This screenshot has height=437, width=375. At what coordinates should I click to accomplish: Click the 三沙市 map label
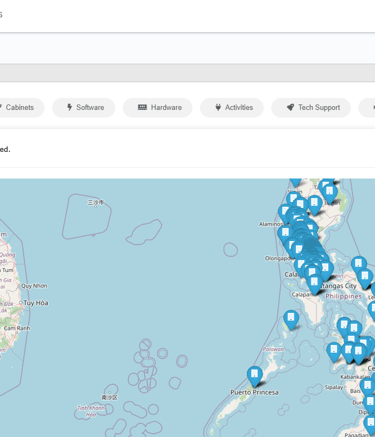pyautogui.click(x=95, y=202)
